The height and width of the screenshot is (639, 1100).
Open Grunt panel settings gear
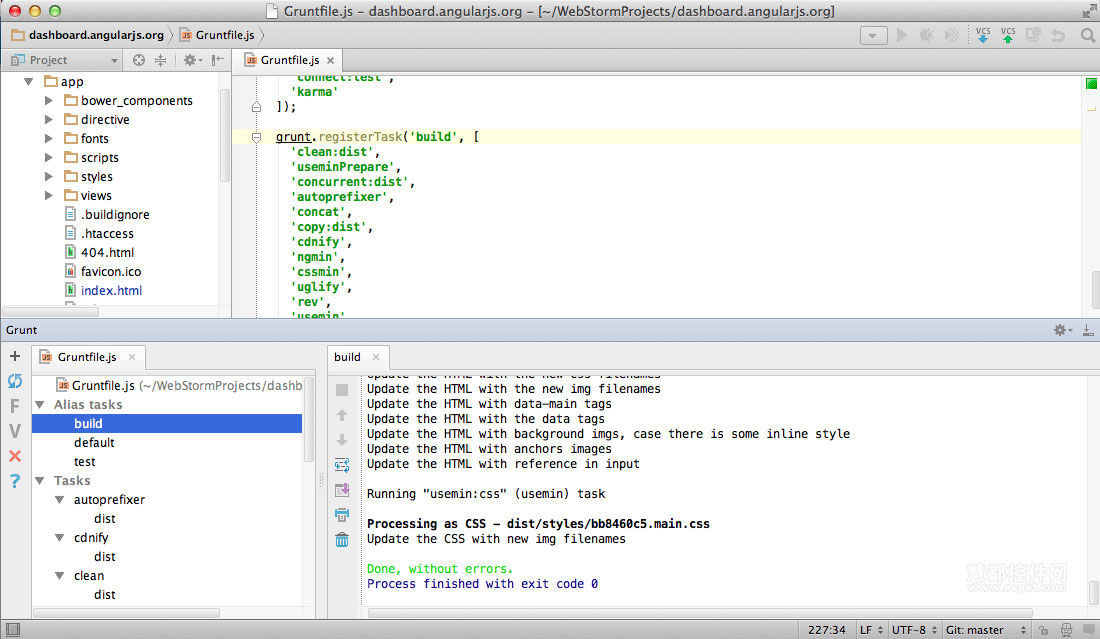1062,330
